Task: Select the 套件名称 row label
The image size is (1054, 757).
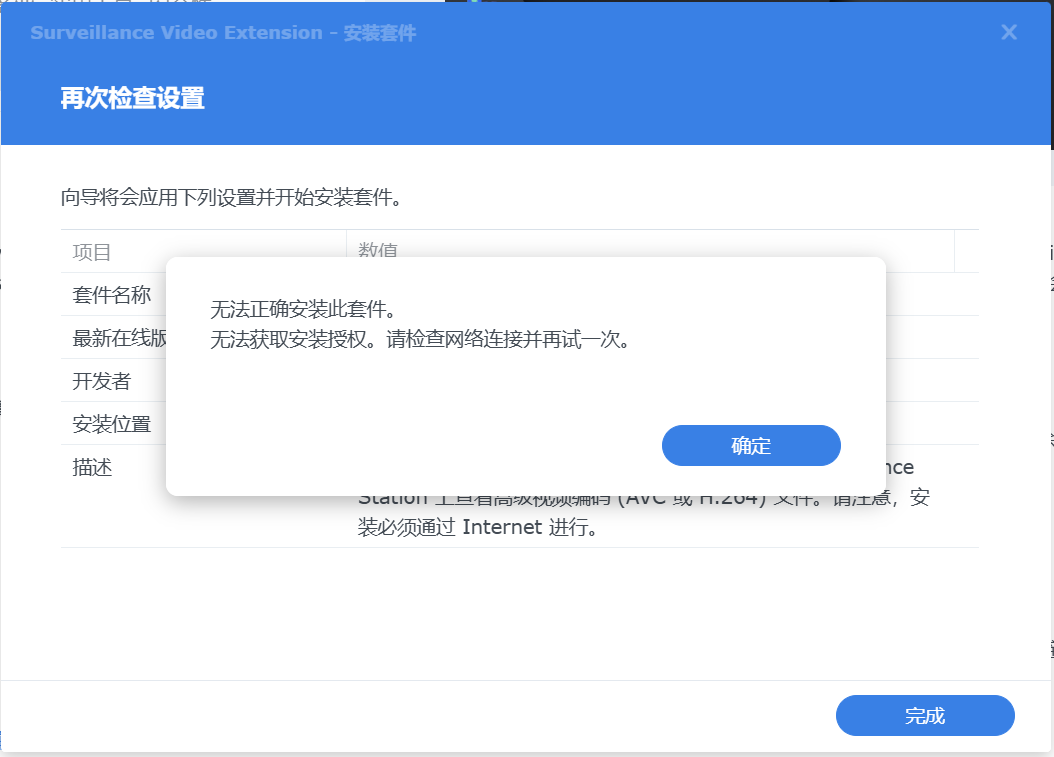Action: (112, 294)
